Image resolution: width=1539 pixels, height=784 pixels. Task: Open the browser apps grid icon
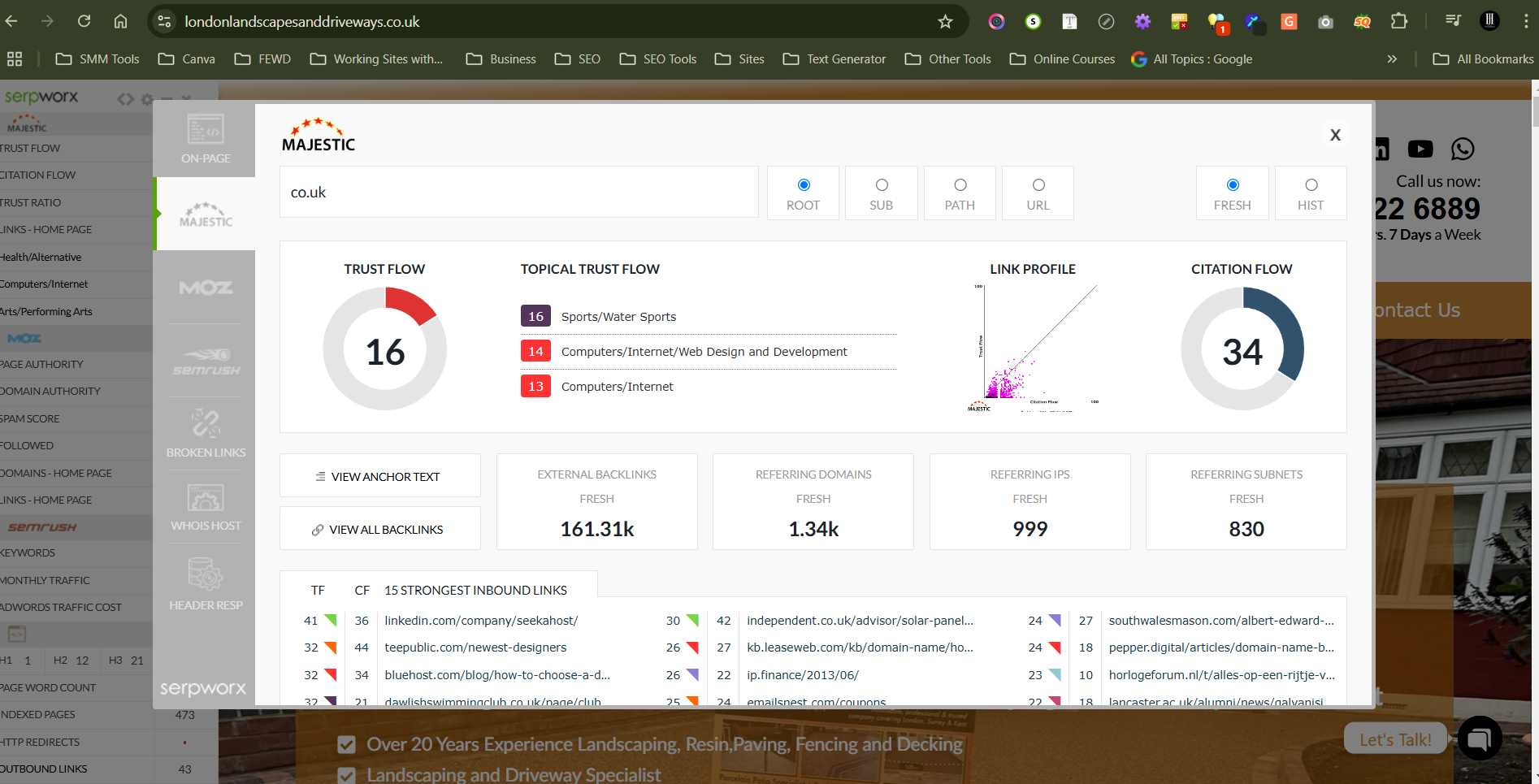click(x=15, y=58)
